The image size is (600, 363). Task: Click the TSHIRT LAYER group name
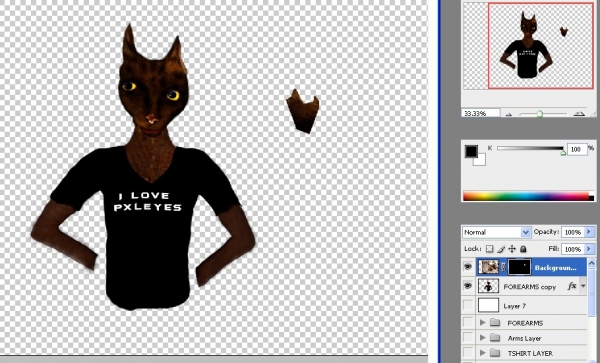coord(530,353)
